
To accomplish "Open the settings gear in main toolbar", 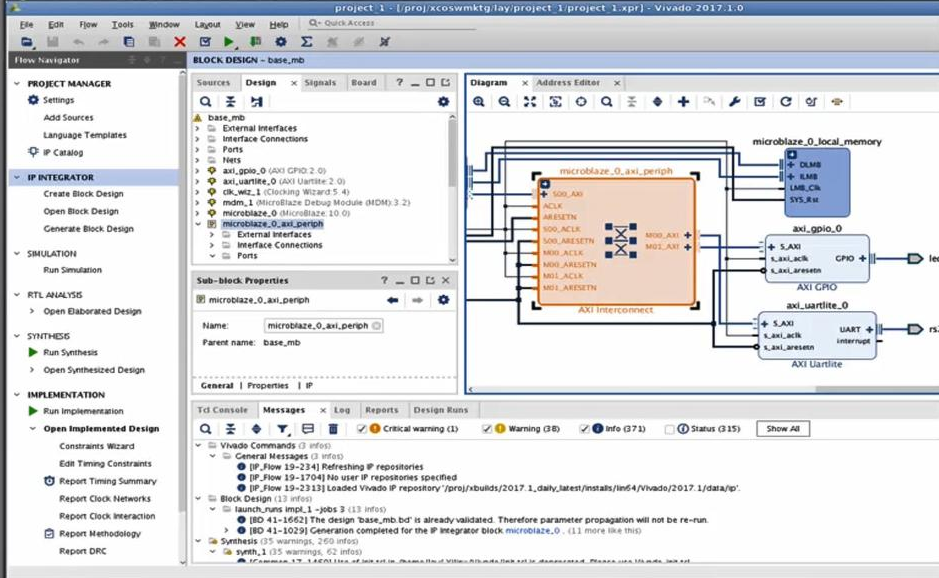I will coord(281,41).
